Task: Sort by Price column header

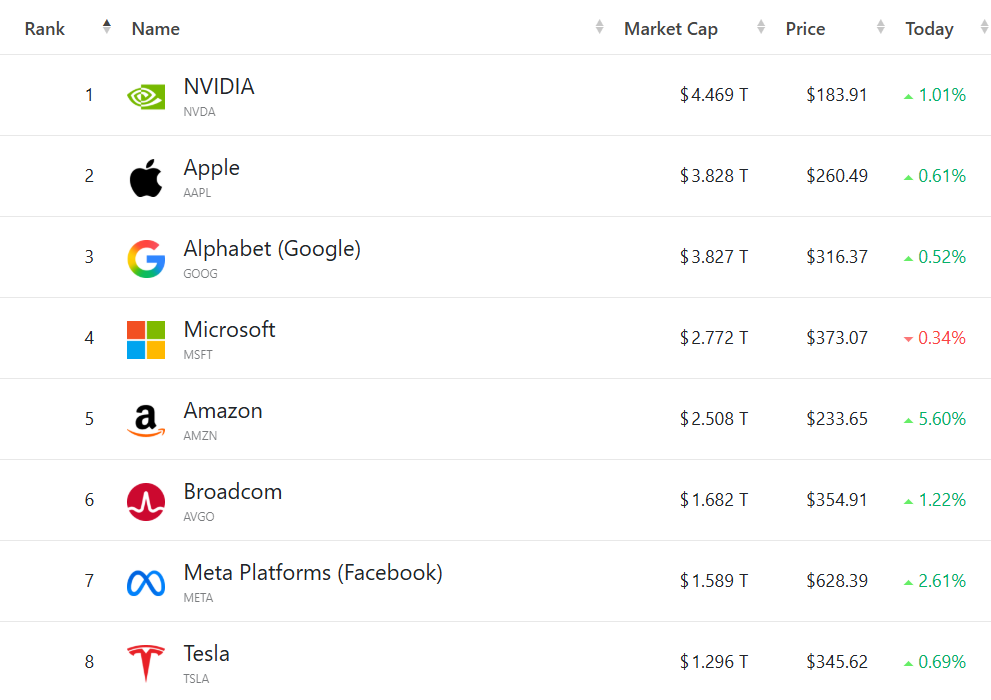Action: coord(805,29)
